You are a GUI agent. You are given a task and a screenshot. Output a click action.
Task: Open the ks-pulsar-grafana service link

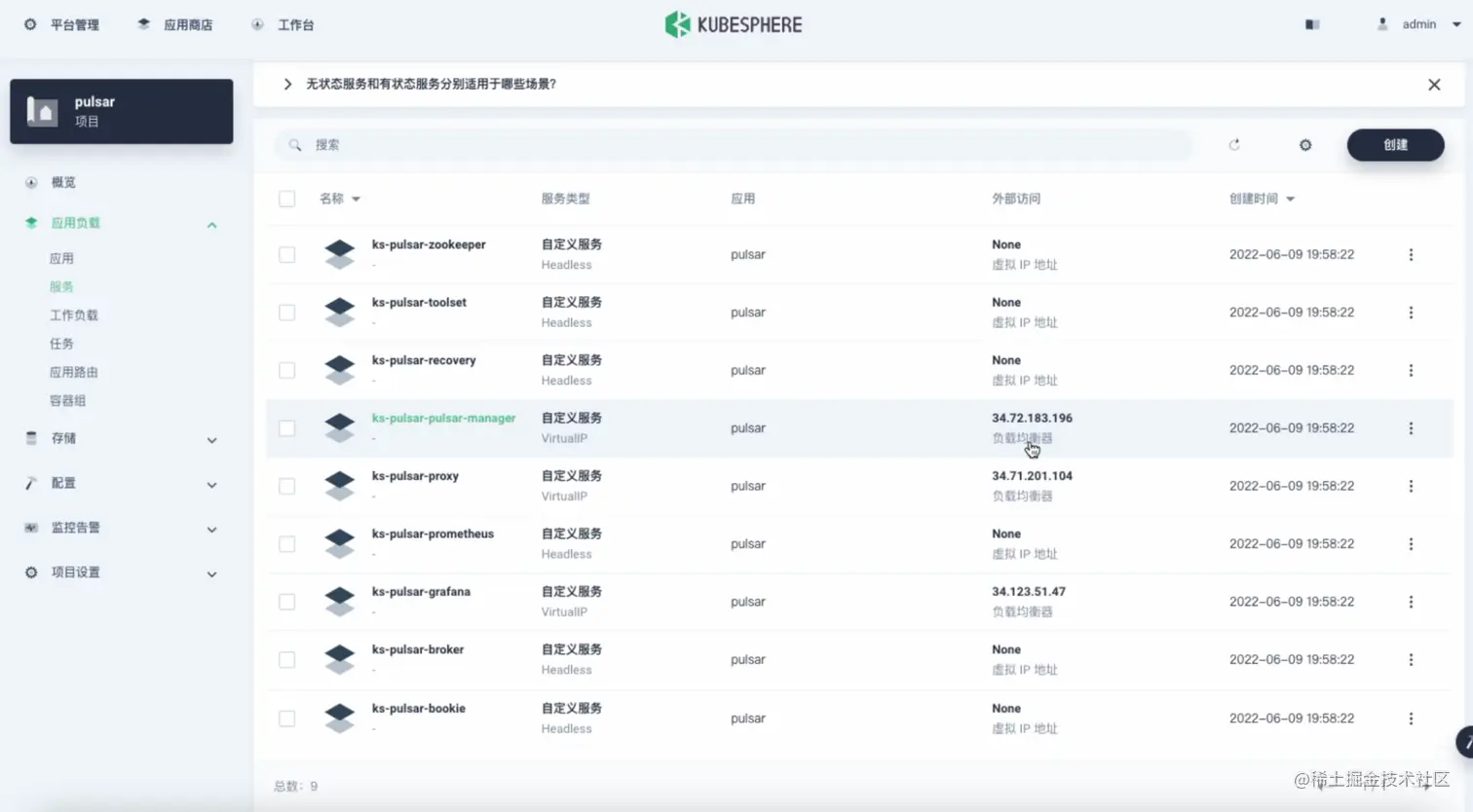point(421,592)
